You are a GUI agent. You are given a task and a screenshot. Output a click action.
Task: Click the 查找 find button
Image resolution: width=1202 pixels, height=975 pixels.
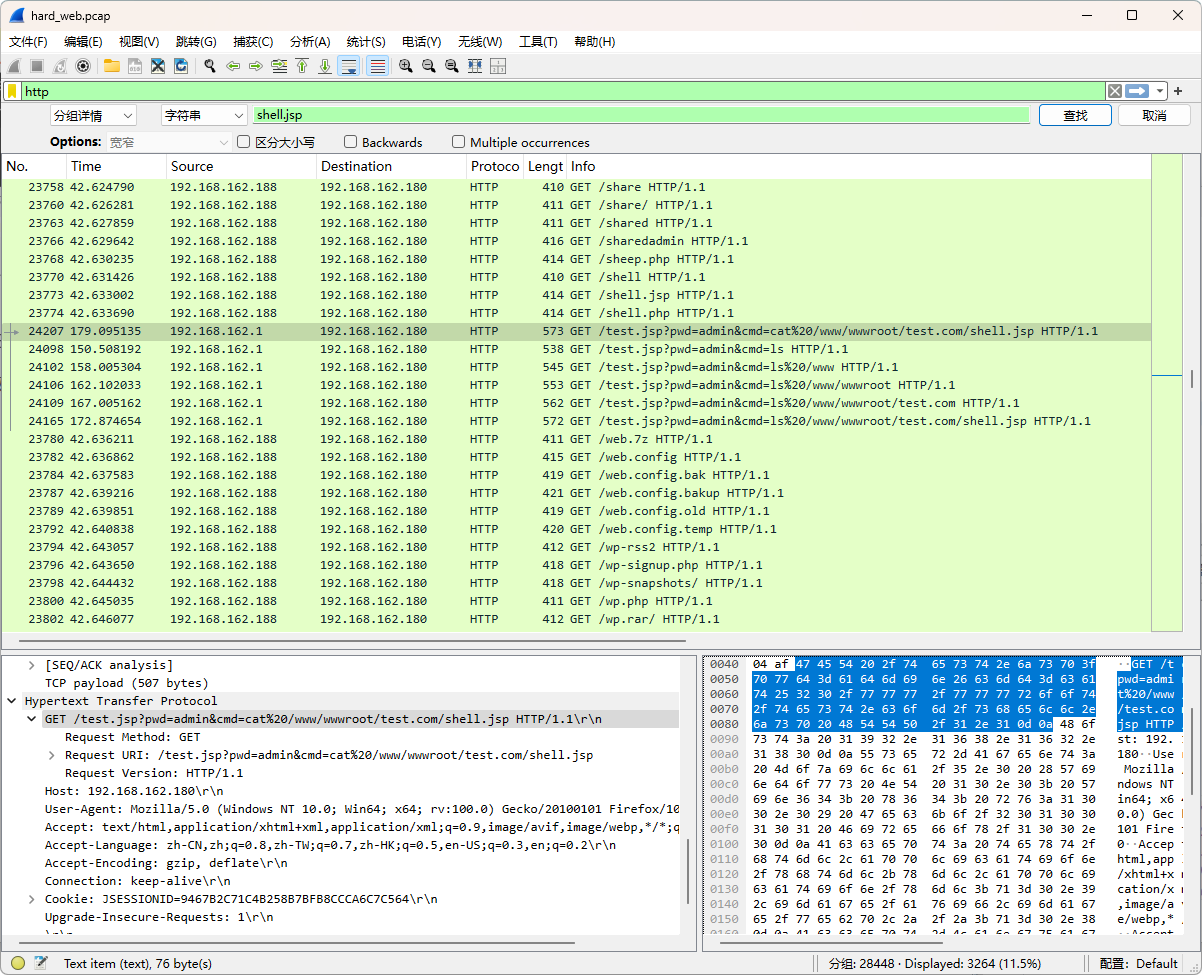tap(1075, 116)
